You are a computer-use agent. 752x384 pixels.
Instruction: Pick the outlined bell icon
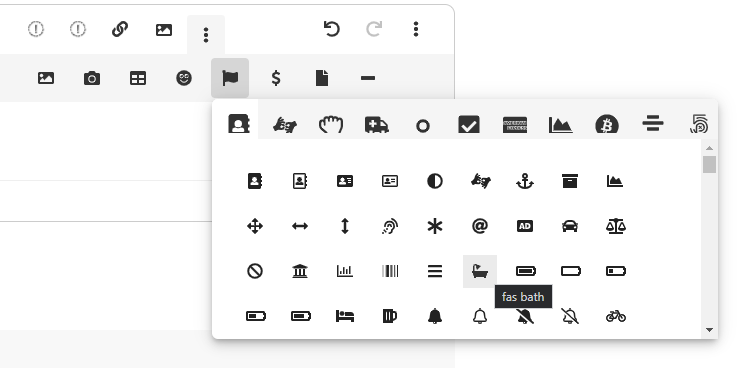[x=480, y=316]
